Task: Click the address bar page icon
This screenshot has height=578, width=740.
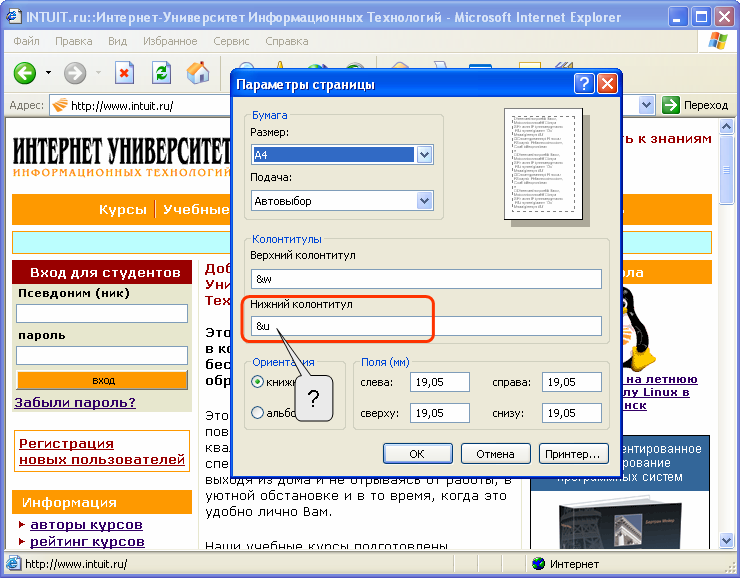Action: pyautogui.click(x=59, y=105)
